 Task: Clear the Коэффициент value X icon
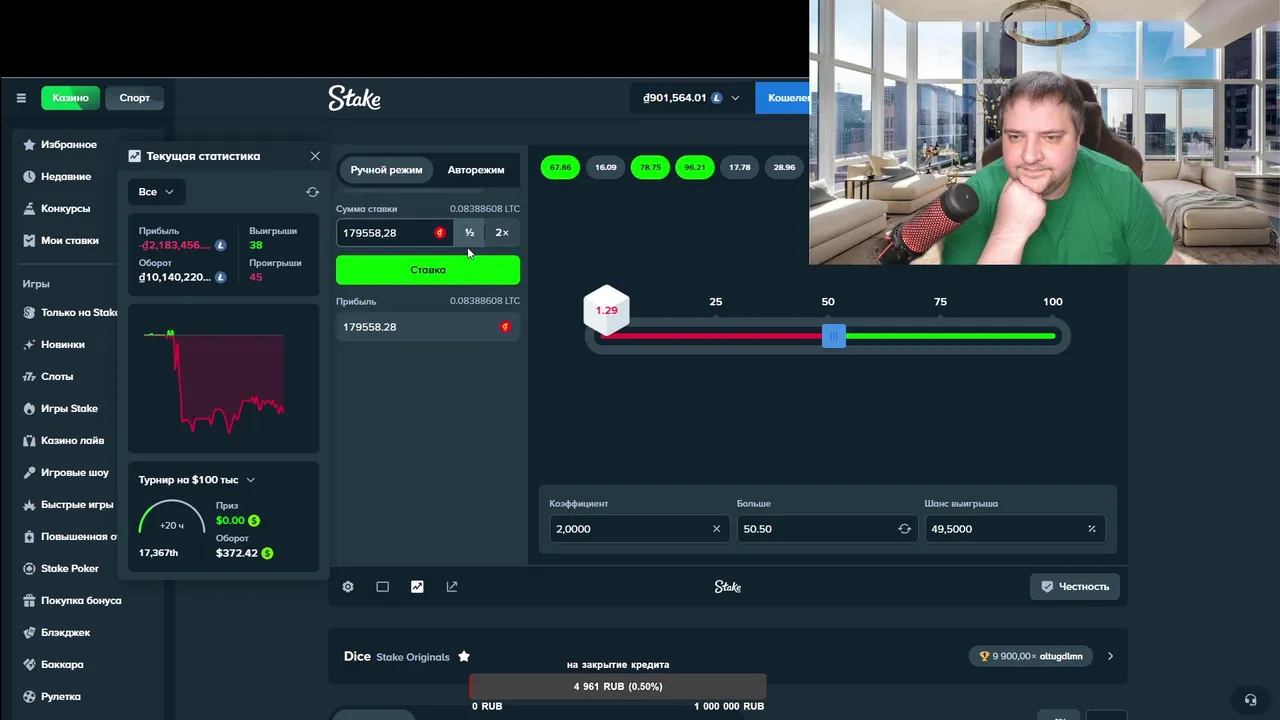click(716, 529)
